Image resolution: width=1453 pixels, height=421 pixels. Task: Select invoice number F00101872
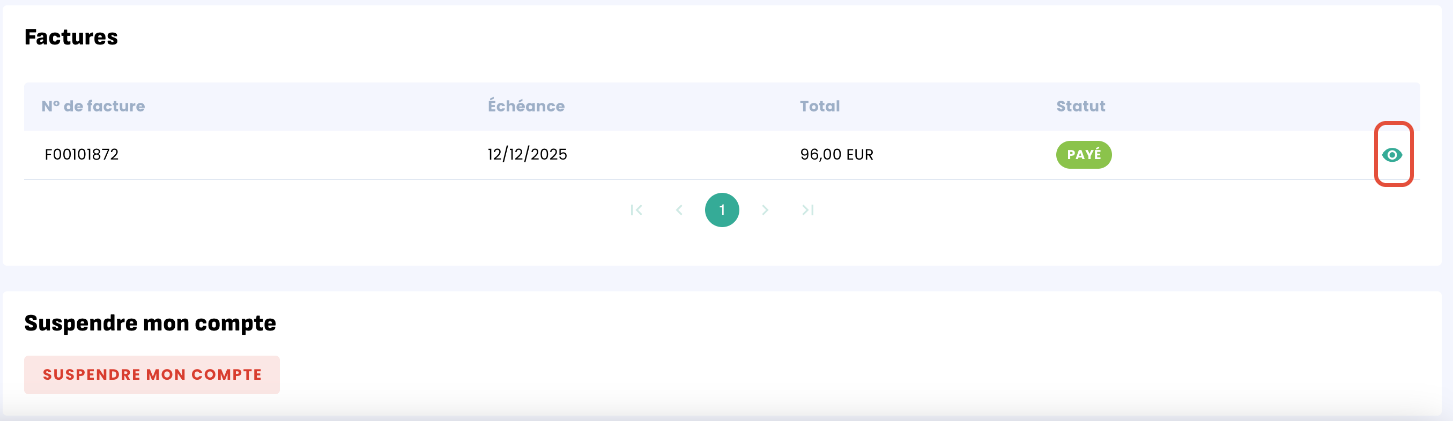click(x=82, y=155)
